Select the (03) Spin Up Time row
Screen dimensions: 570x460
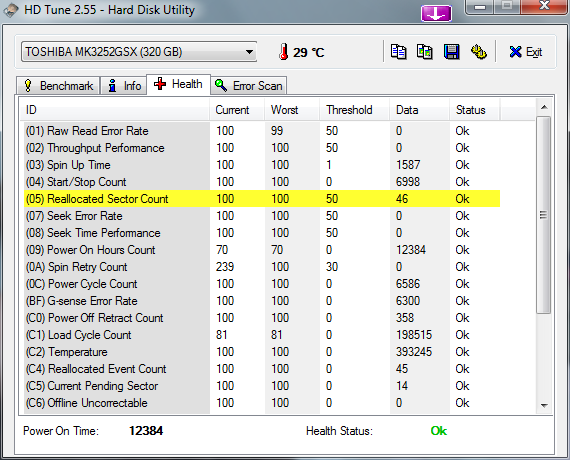point(262,165)
